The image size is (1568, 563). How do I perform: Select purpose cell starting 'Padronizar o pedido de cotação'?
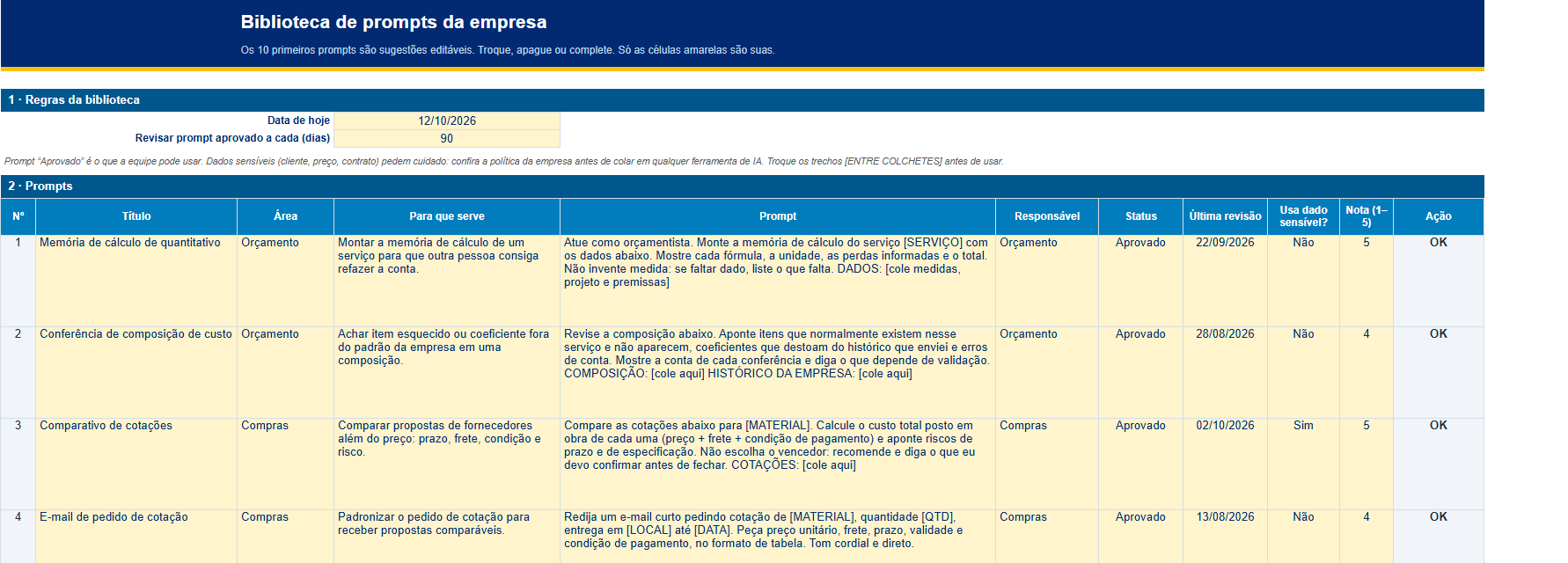click(x=447, y=537)
